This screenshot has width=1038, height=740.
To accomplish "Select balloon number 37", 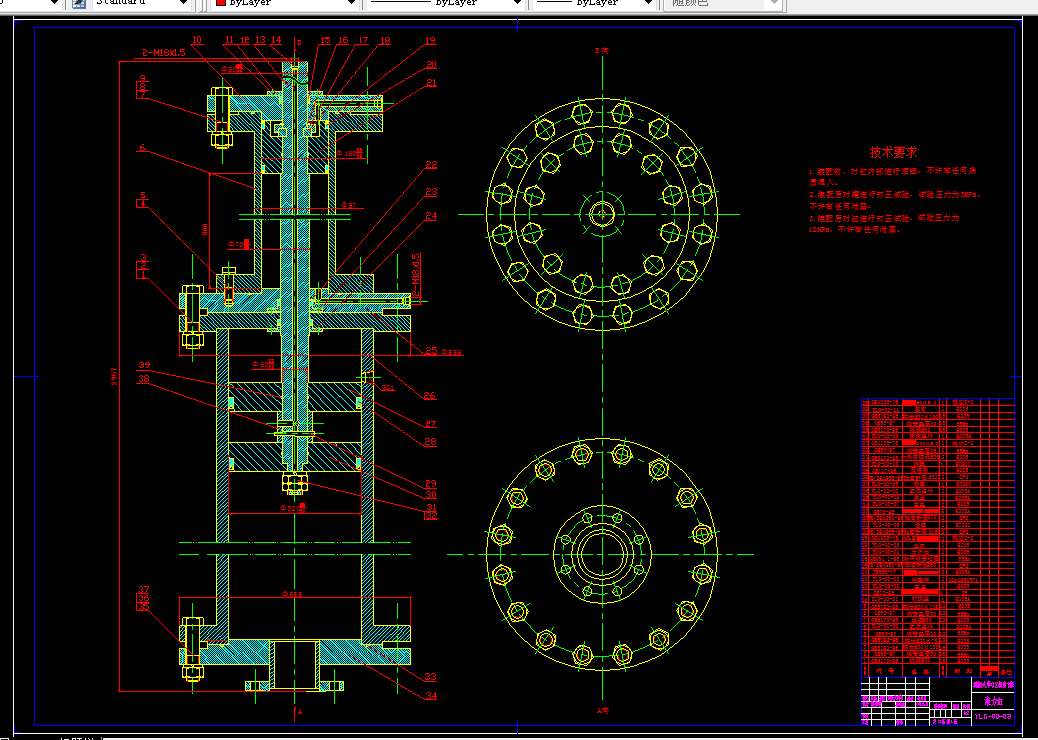I will point(144,590).
